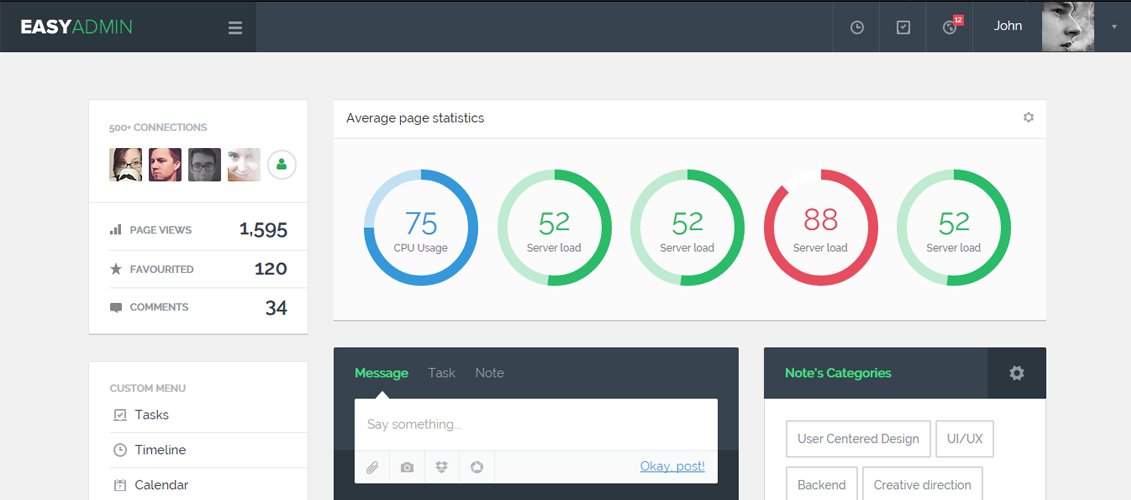This screenshot has height=500, width=1131.
Task: View the 12 notifications globe icon
Action: (x=950, y=27)
